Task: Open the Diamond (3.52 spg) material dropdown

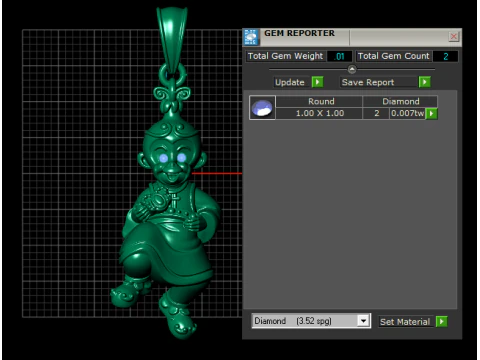Action: (x=363, y=321)
